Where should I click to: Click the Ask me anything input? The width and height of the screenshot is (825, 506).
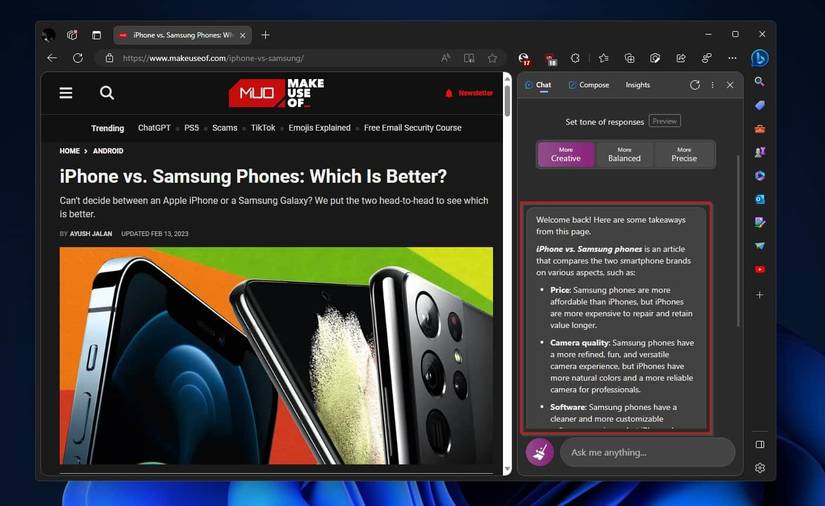coord(647,452)
